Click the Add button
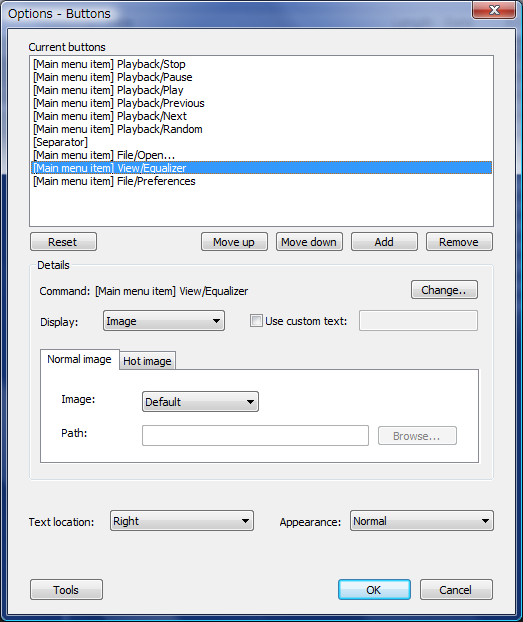Viewport: 523px width, 622px height. 384,242
